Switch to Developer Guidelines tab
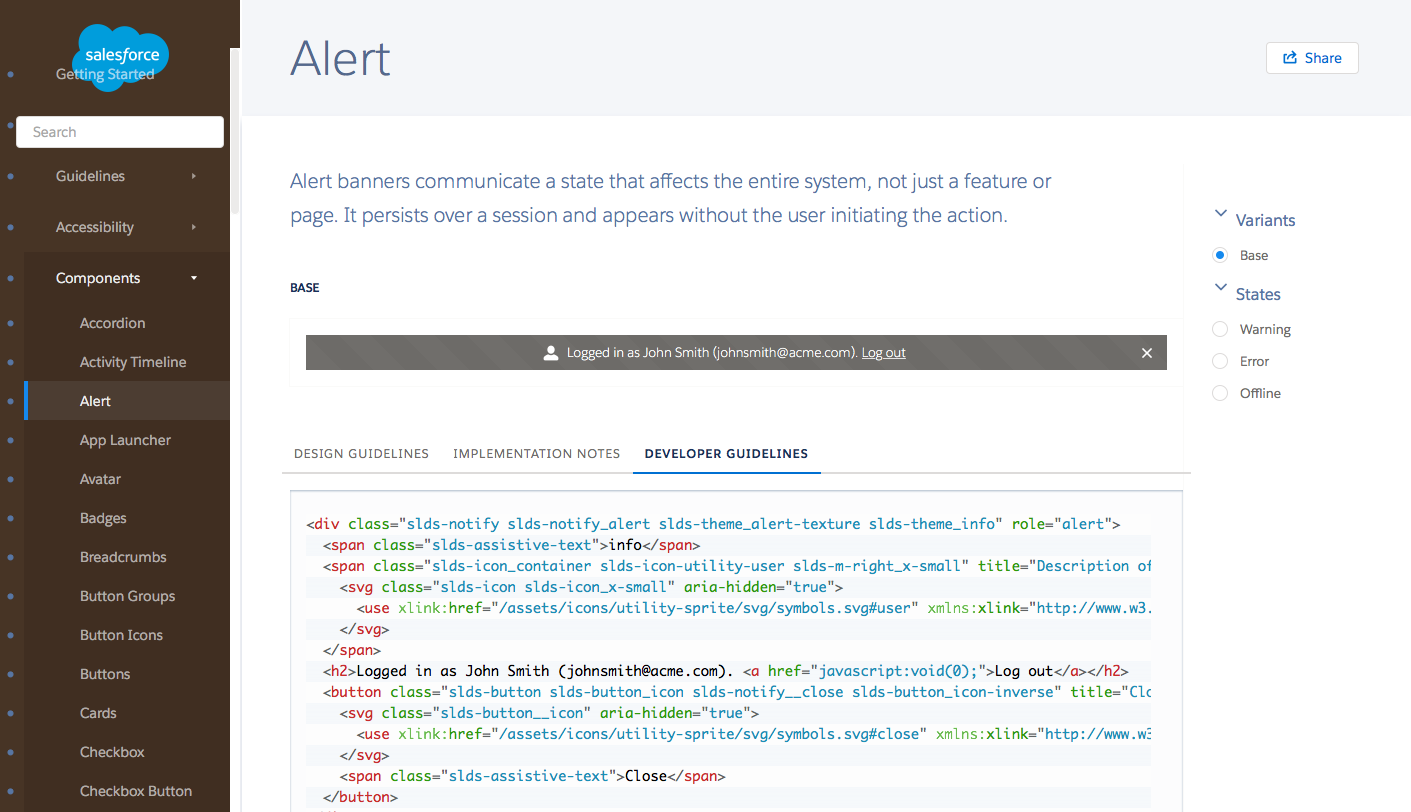The image size is (1411, 812). [727, 453]
